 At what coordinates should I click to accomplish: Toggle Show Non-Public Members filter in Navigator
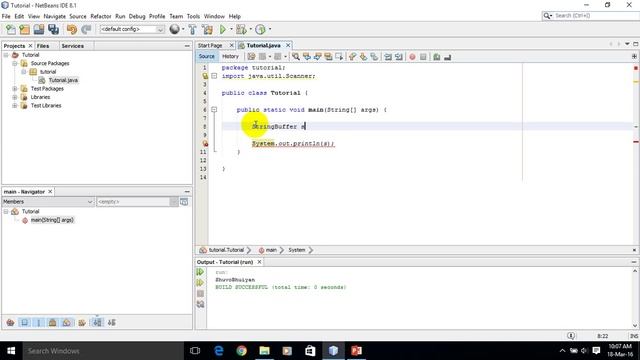click(x=53, y=323)
